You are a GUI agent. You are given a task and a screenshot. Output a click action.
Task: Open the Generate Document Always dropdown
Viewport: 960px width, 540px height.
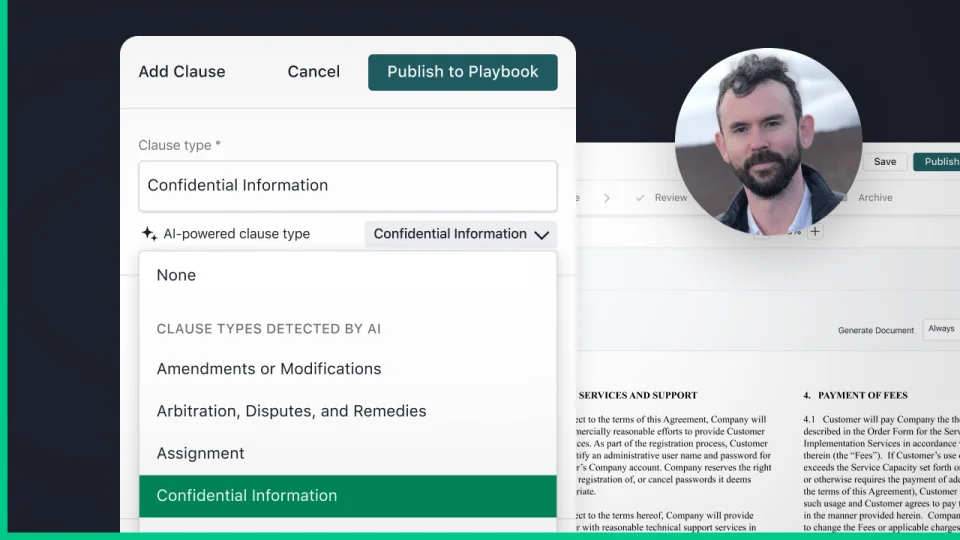point(941,329)
